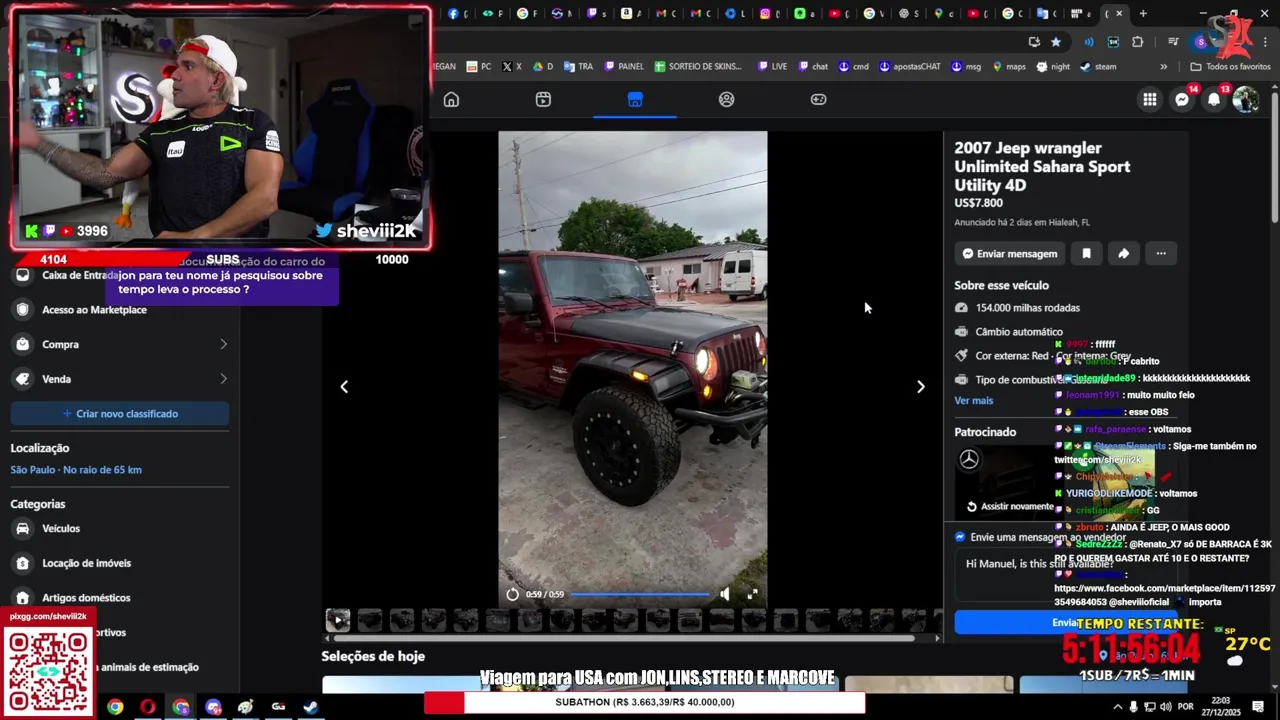Expand the Venda sidebar chevron
Viewport: 1280px width, 720px height.
(223, 379)
